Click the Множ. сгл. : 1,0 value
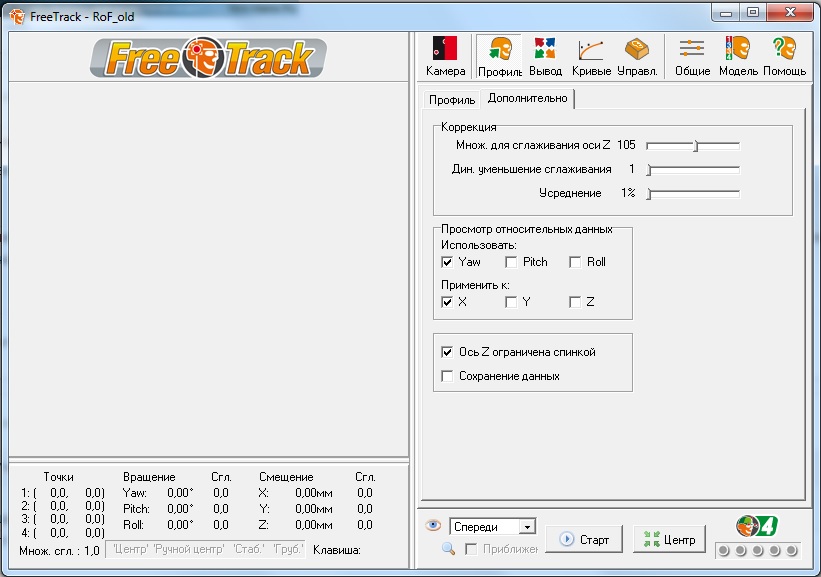 [x=59, y=550]
